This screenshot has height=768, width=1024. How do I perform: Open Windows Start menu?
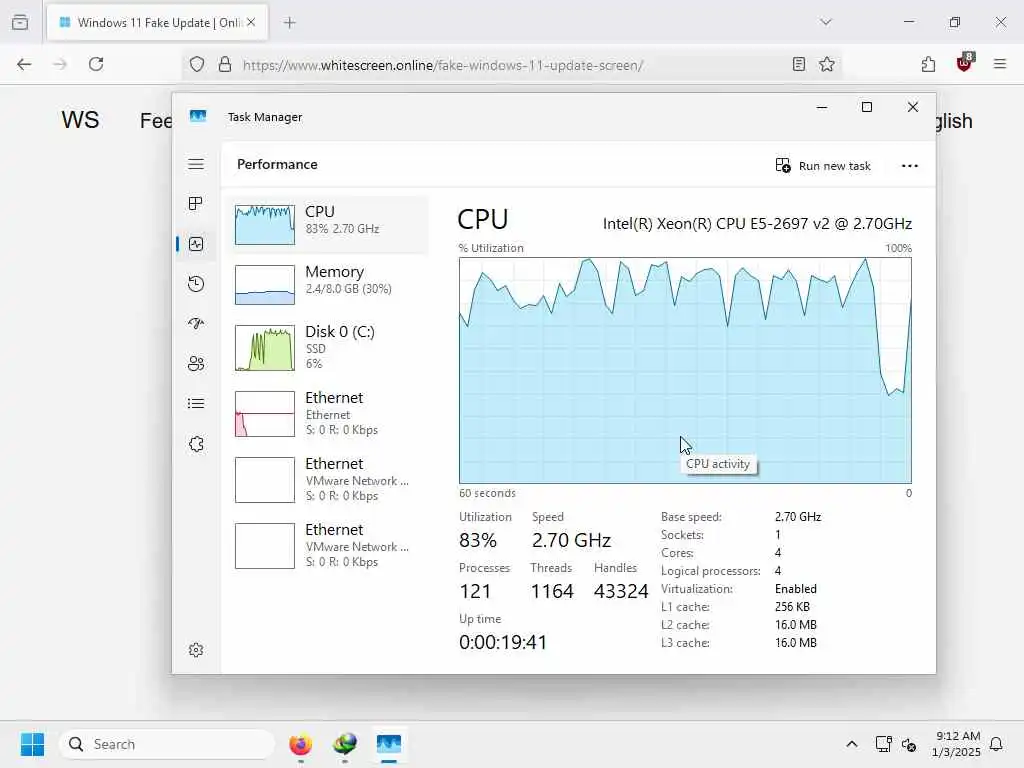(33, 744)
